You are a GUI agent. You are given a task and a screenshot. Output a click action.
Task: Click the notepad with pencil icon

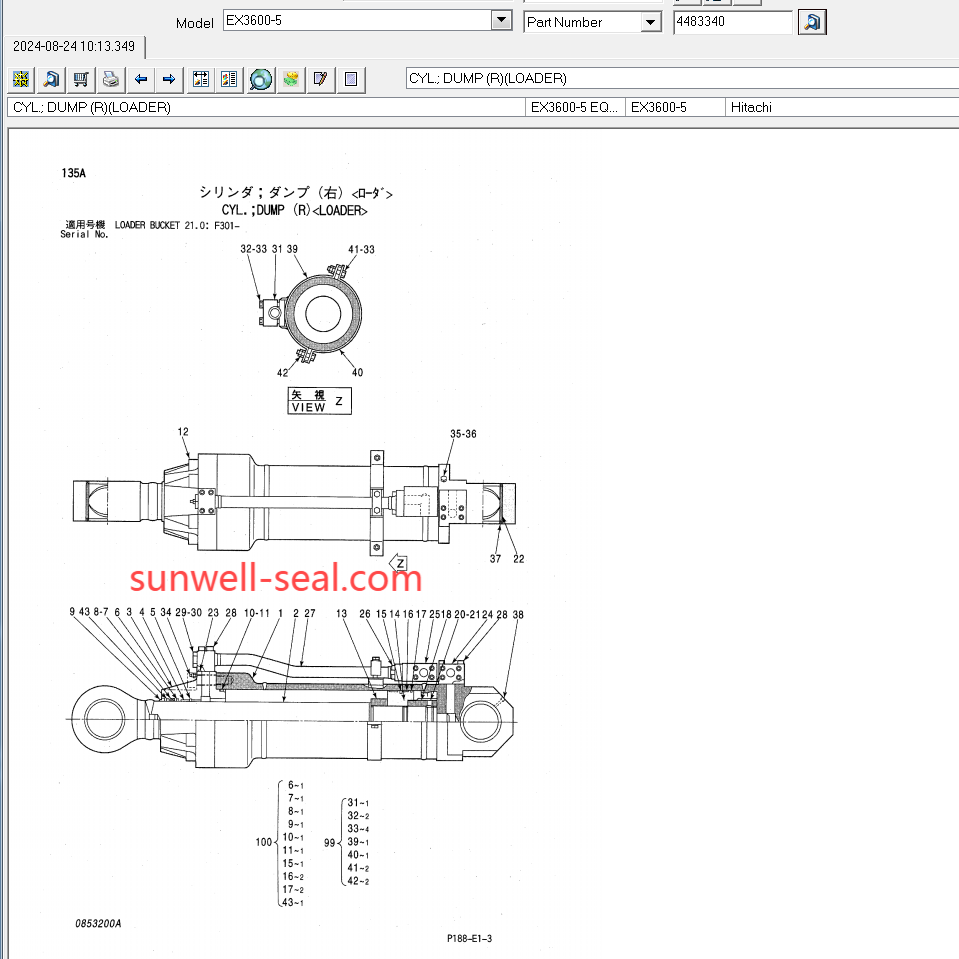(x=320, y=79)
